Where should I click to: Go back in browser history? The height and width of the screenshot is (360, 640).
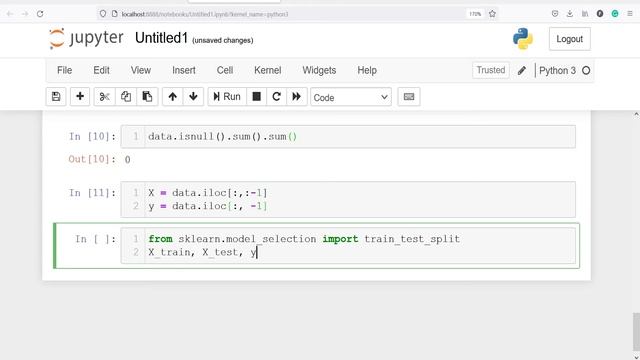(10, 14)
